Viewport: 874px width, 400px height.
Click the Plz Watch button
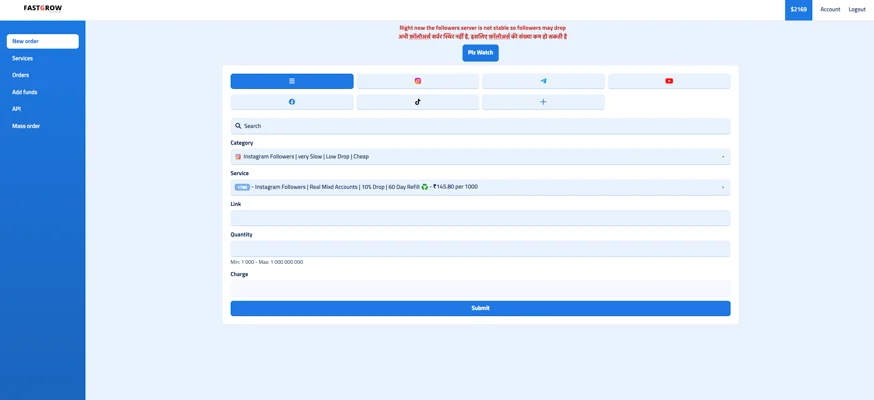pyautogui.click(x=480, y=53)
